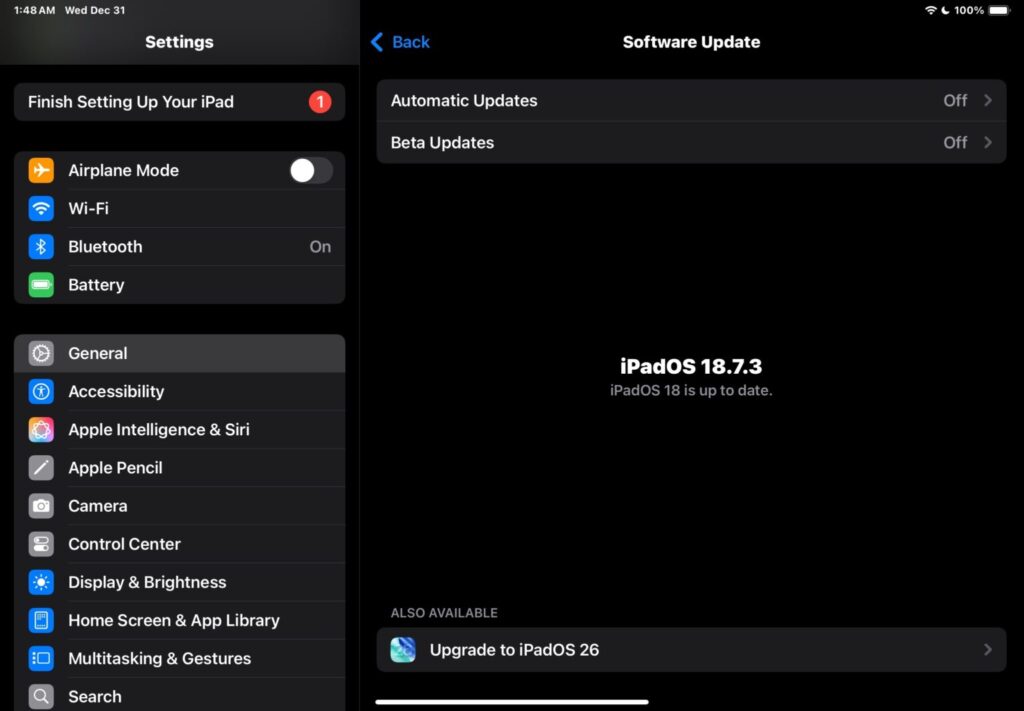The image size is (1024, 711).
Task: Select the General settings gear icon
Action: click(x=41, y=353)
